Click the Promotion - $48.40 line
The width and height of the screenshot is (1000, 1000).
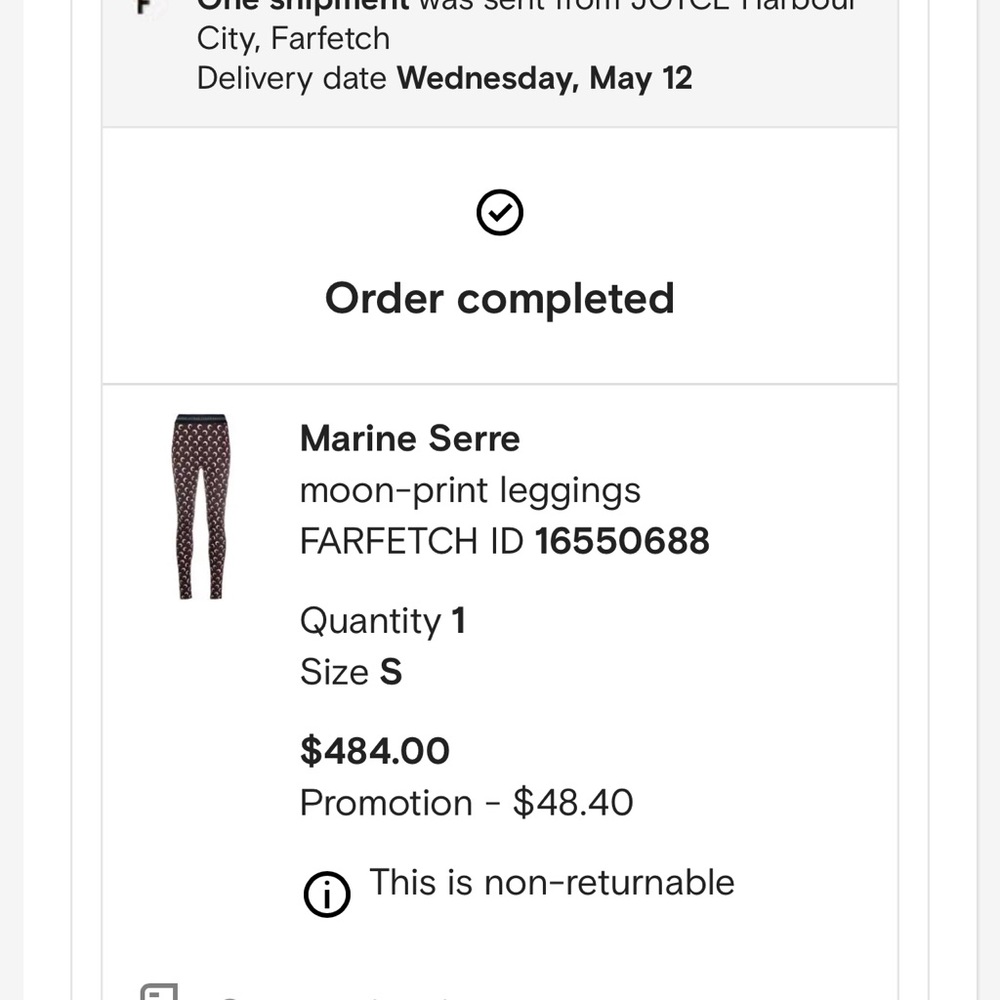point(466,802)
